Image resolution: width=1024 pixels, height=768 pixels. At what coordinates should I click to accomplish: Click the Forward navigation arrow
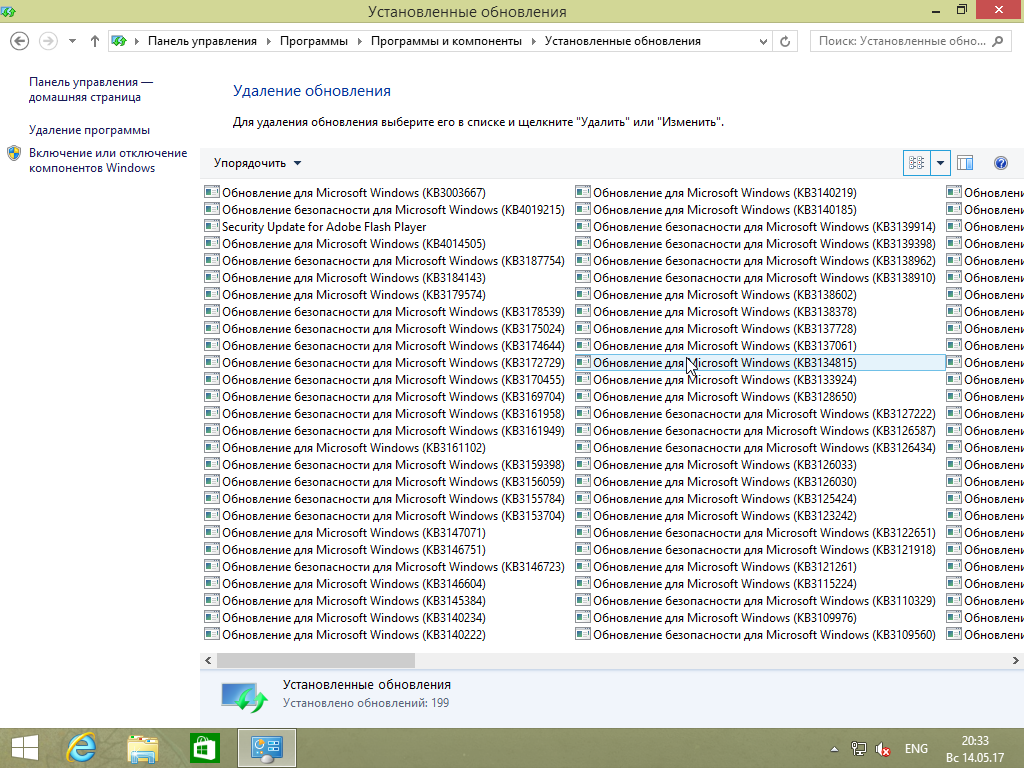(48, 41)
